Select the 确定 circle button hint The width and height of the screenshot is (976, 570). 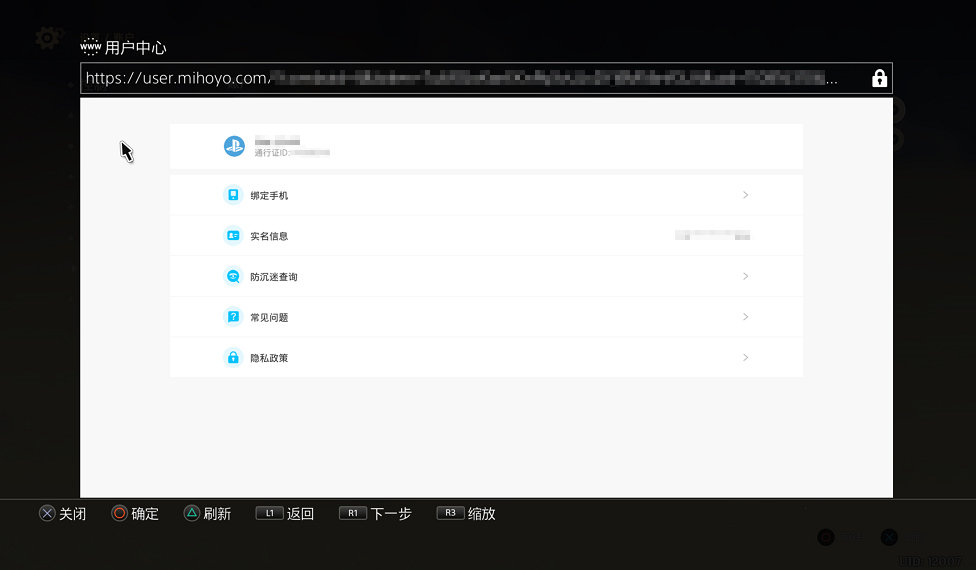(x=135, y=513)
